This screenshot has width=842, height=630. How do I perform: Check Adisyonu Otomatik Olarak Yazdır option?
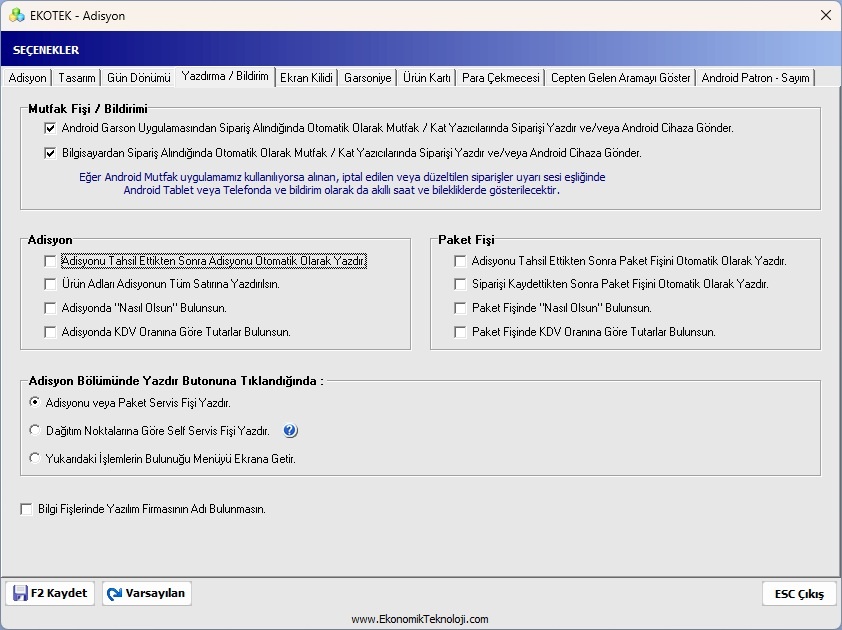[50, 261]
